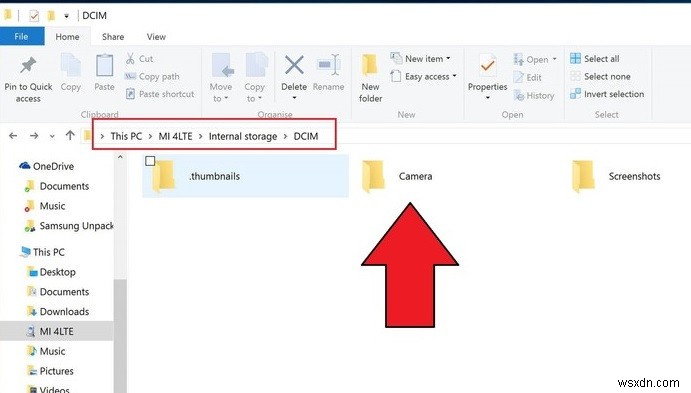Click the Paste shortcut icon

point(130,94)
